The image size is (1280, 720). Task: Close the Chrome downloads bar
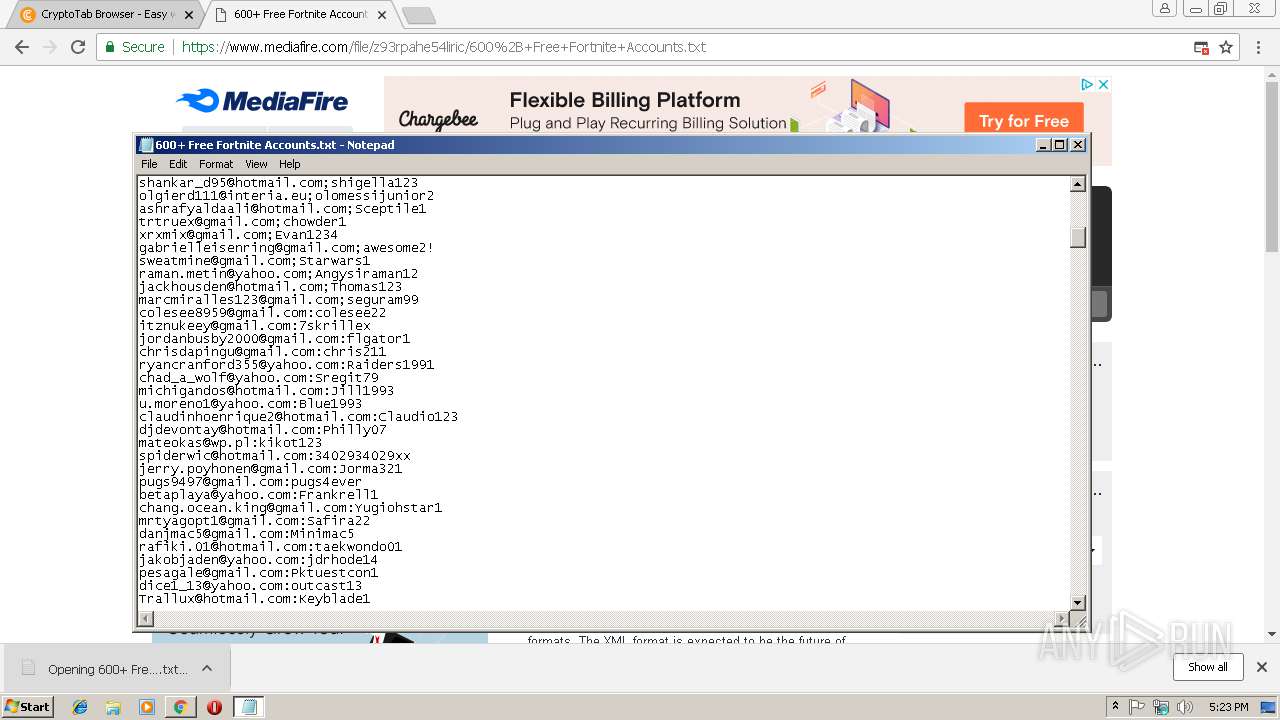pos(1262,667)
